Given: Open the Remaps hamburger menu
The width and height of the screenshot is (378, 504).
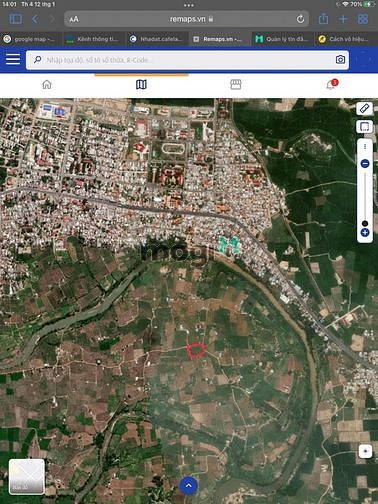Looking at the screenshot, I should click(x=13, y=59).
